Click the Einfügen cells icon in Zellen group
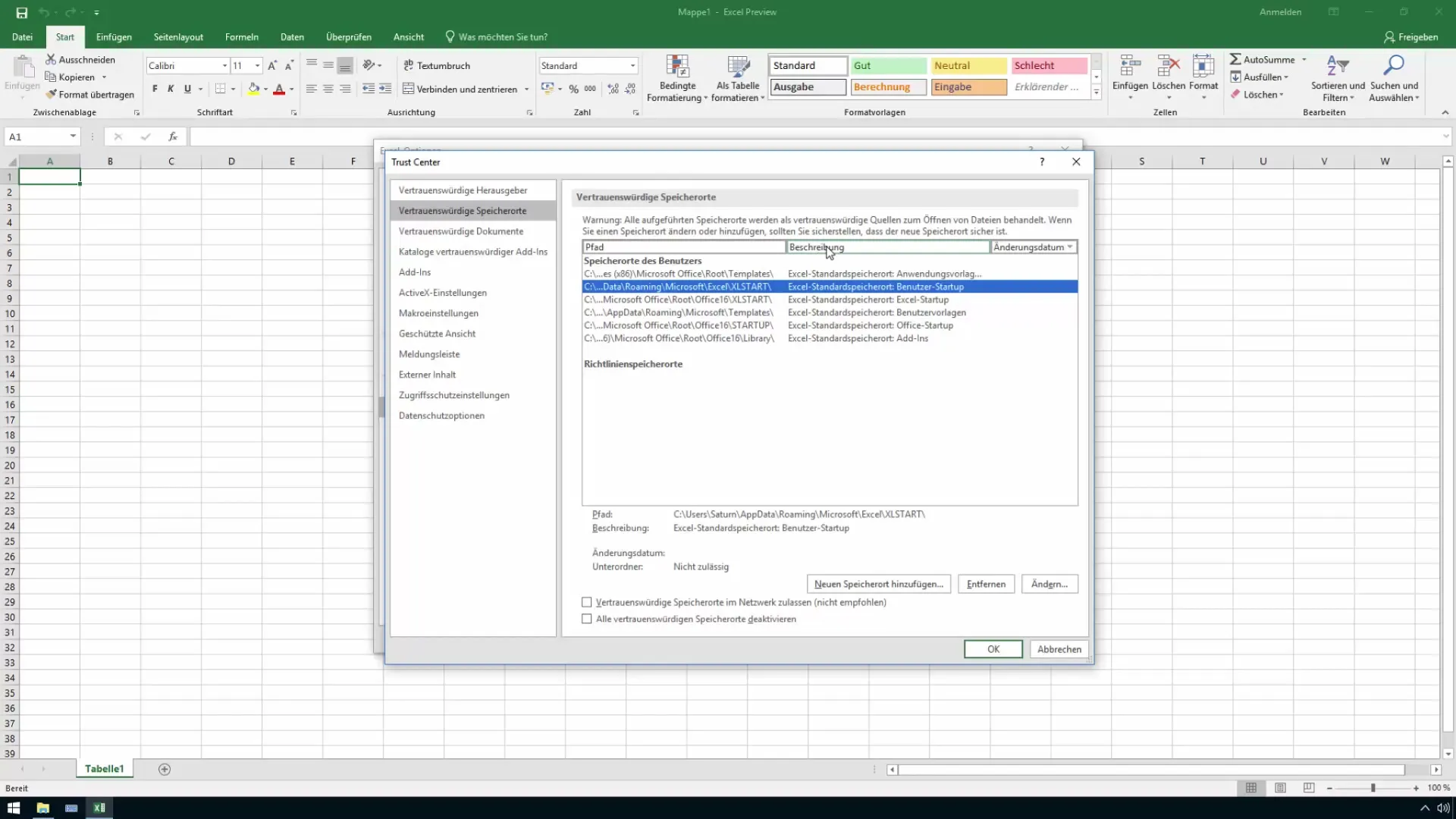This screenshot has width=1456, height=819. pyautogui.click(x=1130, y=67)
